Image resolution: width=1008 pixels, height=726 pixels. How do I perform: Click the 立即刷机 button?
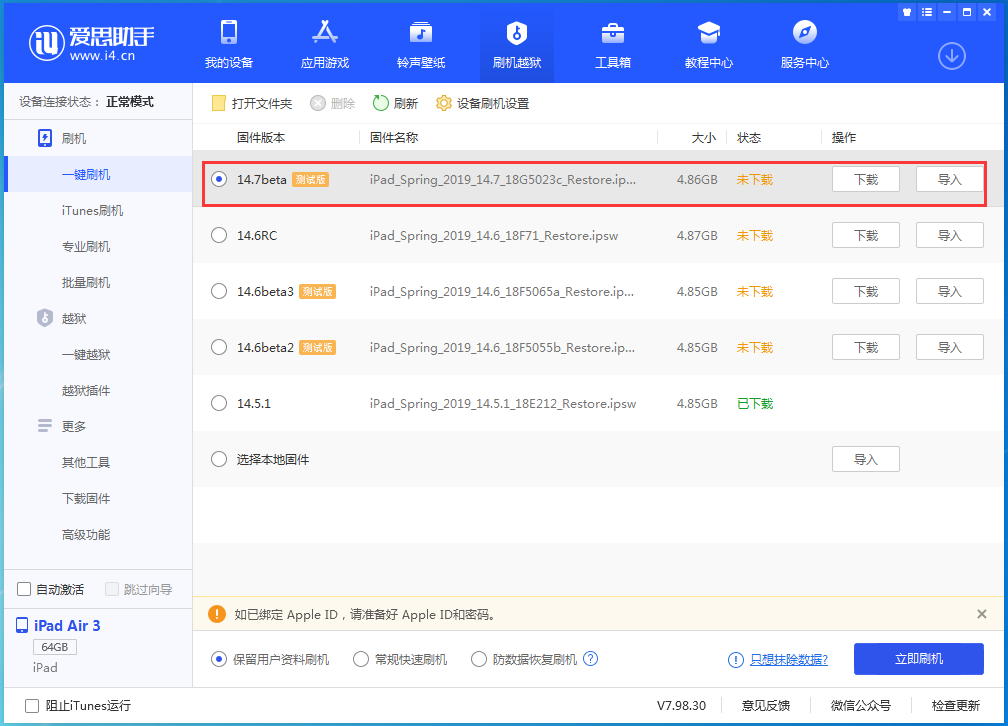(x=919, y=659)
